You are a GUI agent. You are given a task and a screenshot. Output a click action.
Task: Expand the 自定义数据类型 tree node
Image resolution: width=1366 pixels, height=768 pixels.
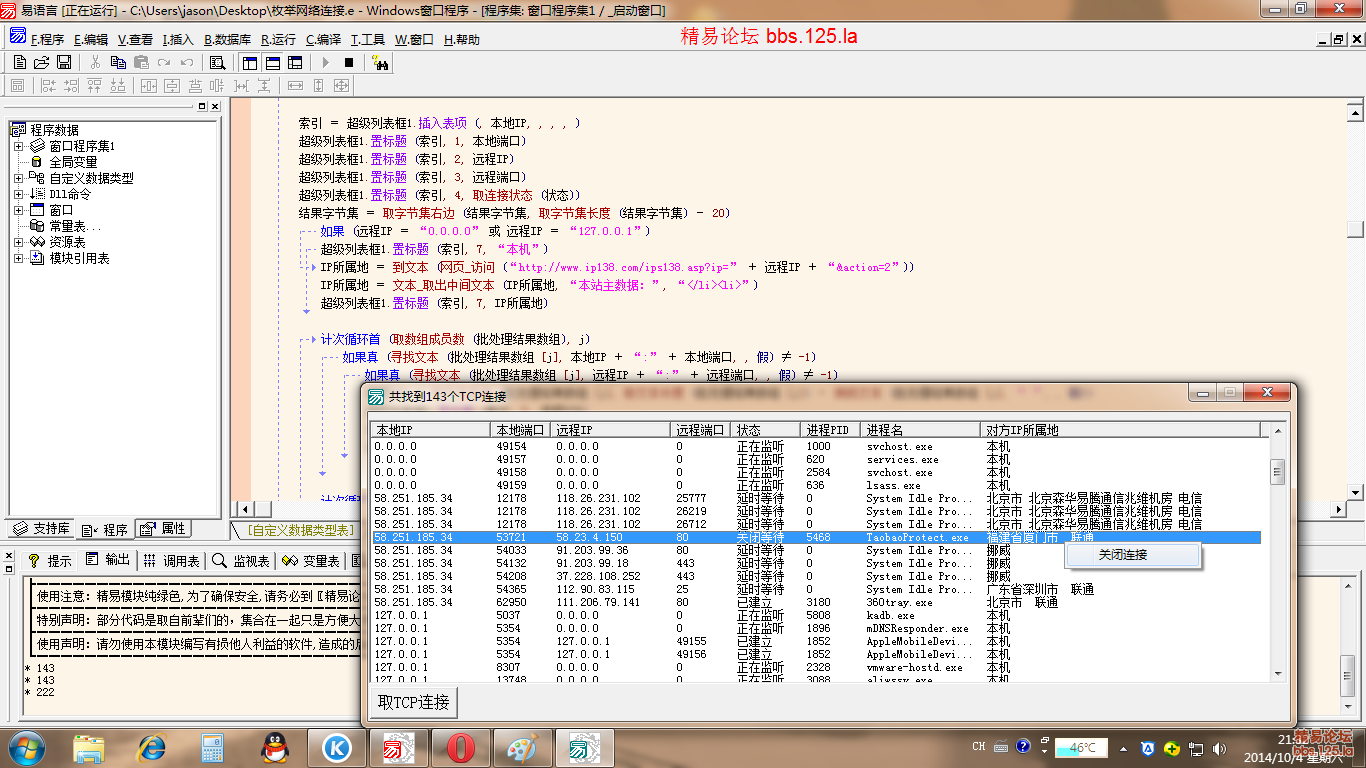point(19,178)
